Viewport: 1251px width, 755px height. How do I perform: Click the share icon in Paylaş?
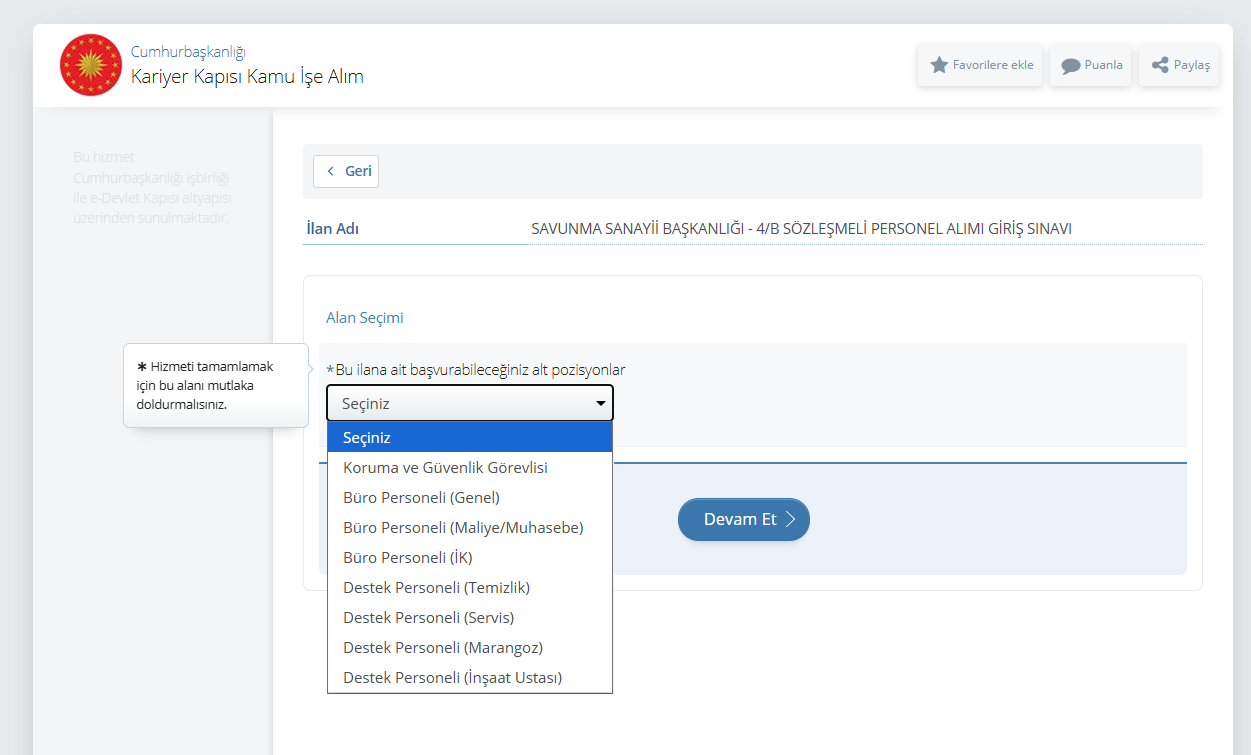[x=1160, y=65]
